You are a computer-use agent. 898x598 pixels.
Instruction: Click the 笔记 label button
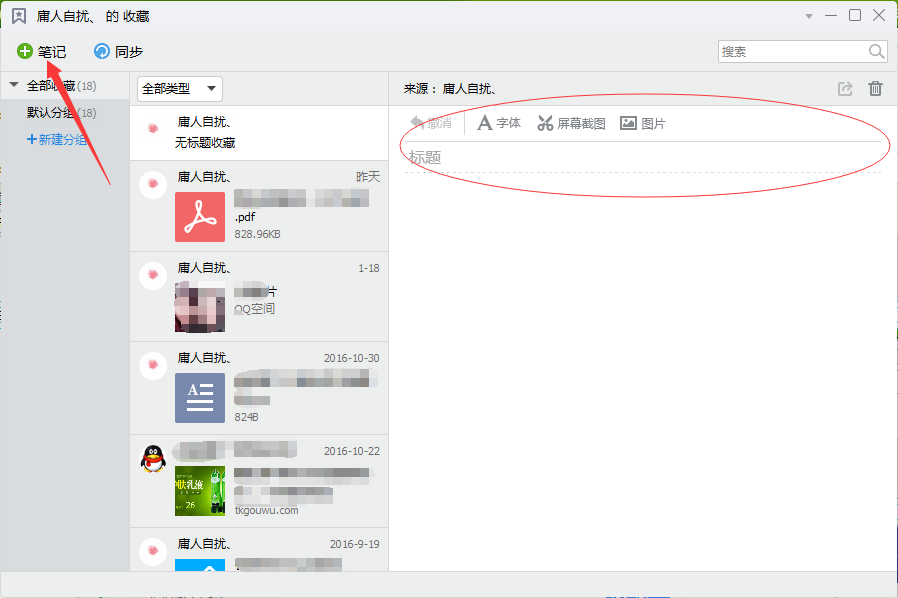52,52
